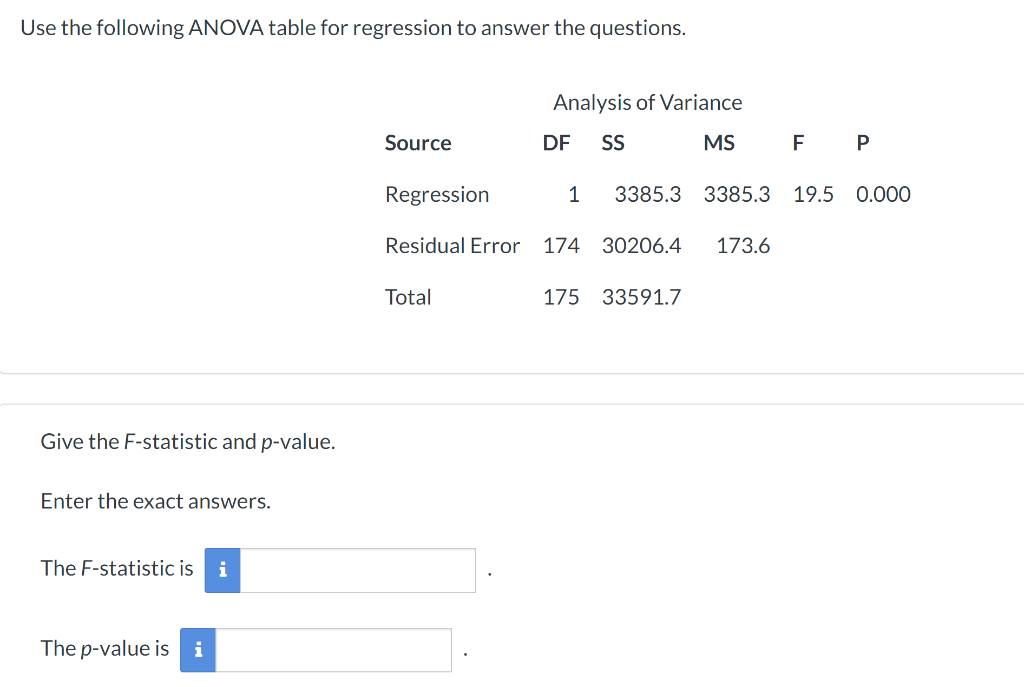Click inside the F-statistic answer field
This screenshot has width=1024, height=687.
tap(357, 570)
